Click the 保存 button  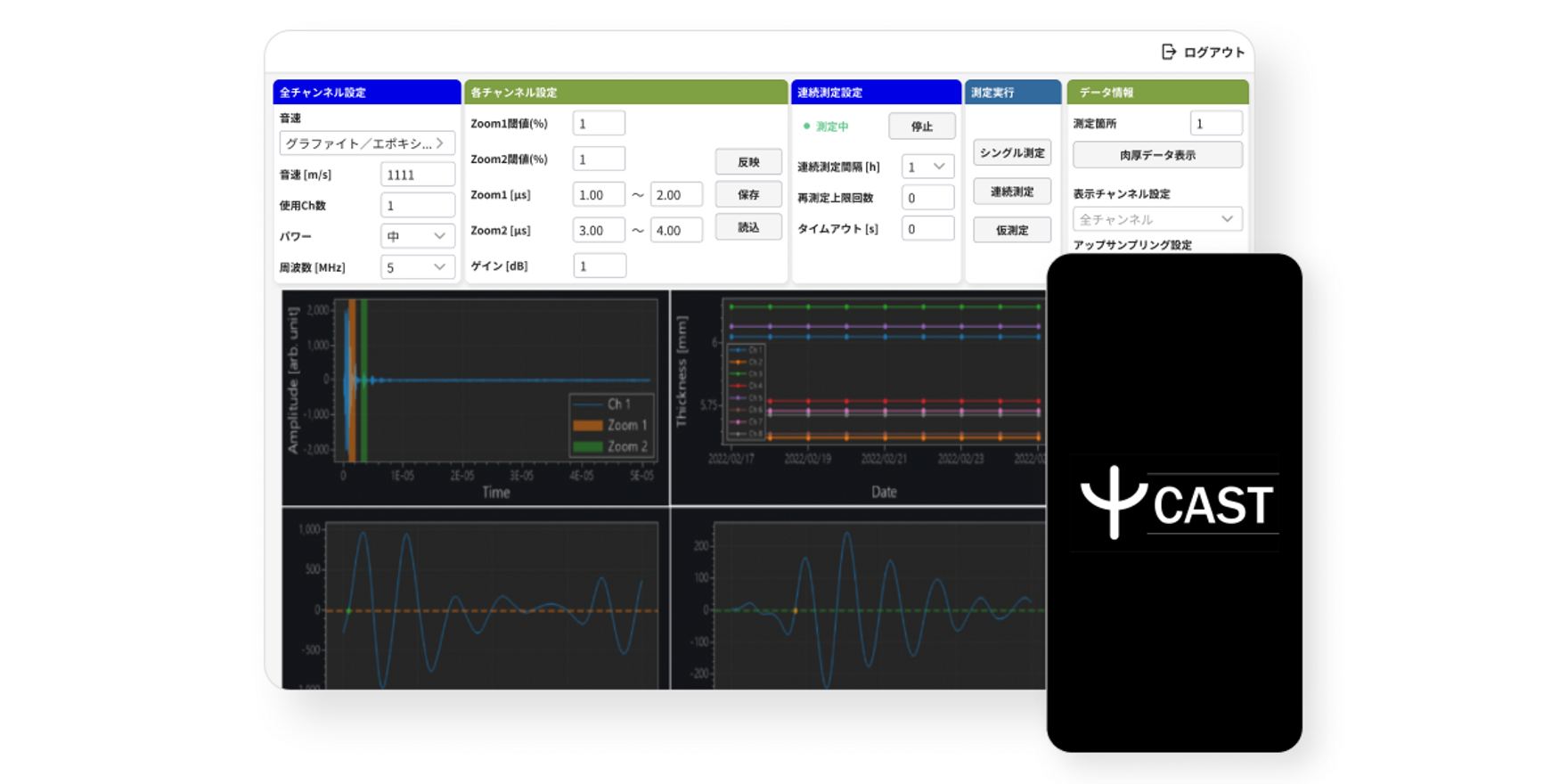(x=748, y=194)
